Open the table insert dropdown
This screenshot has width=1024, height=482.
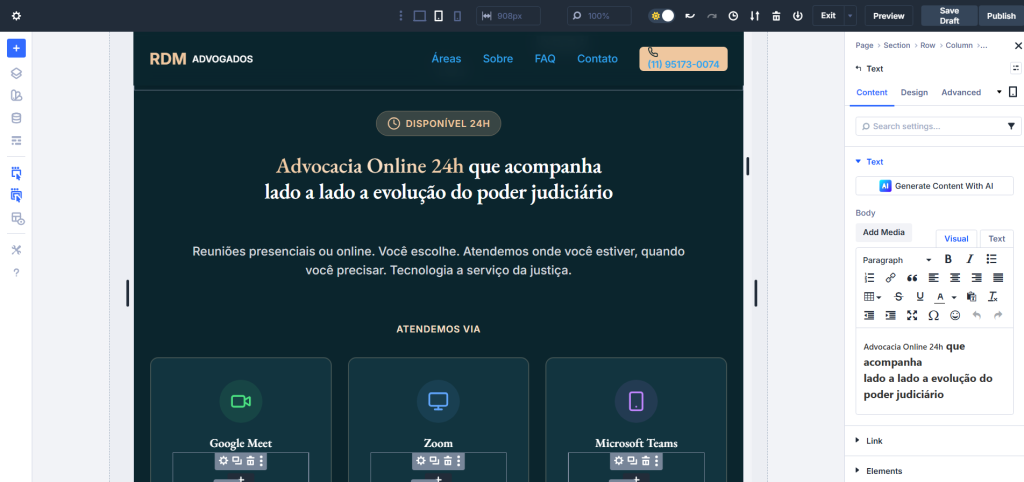(872, 297)
